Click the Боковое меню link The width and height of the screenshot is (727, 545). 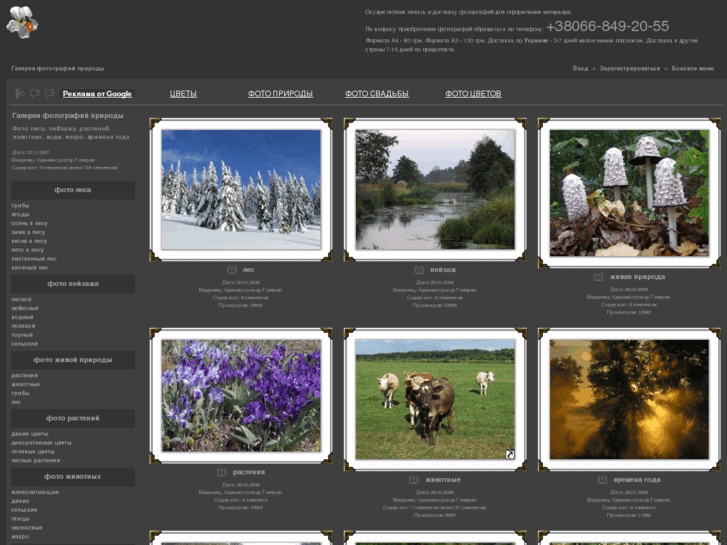tap(693, 69)
